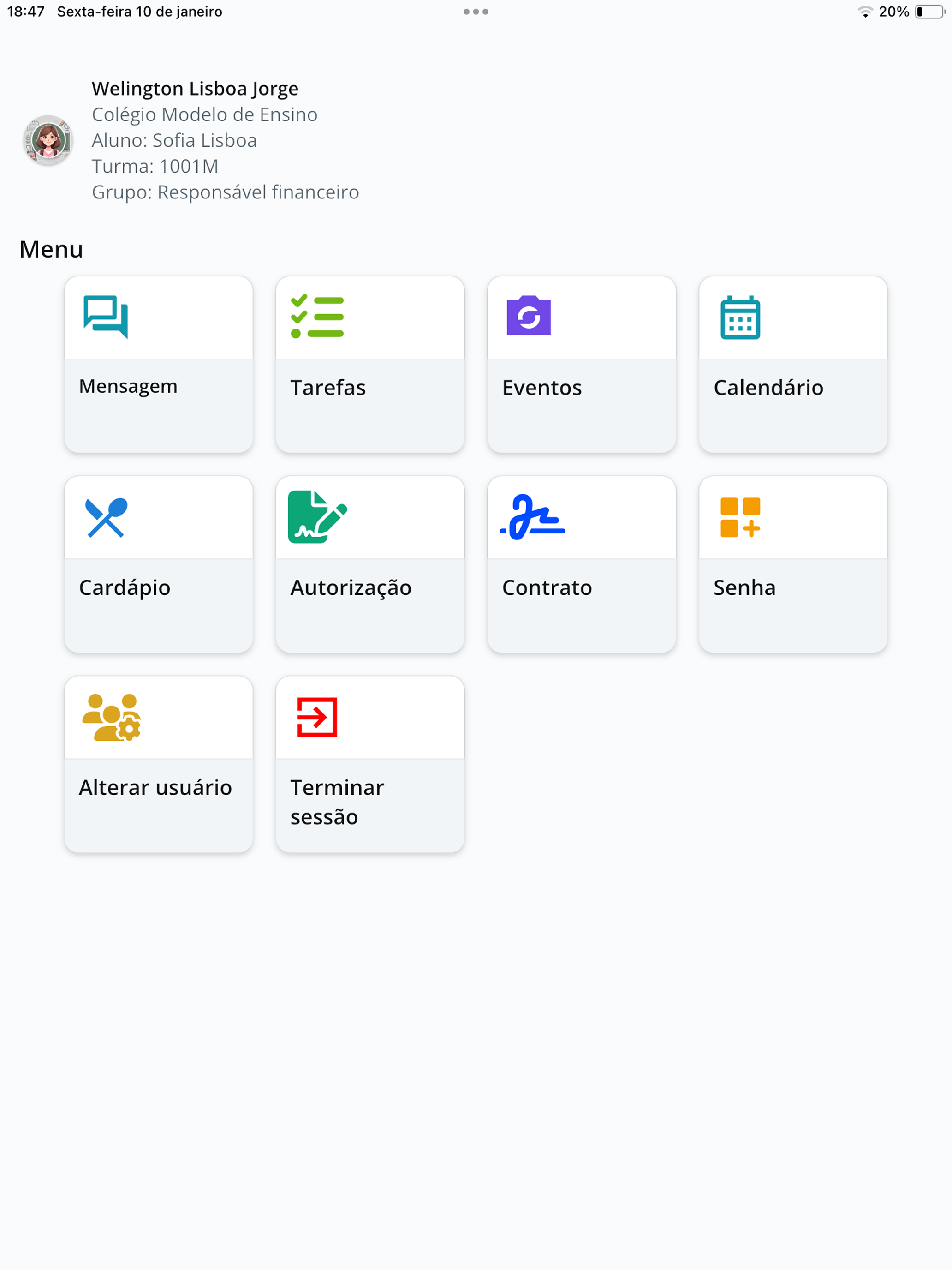Open the Mensagem menu label
The width and height of the screenshot is (952, 1270).
129,387
